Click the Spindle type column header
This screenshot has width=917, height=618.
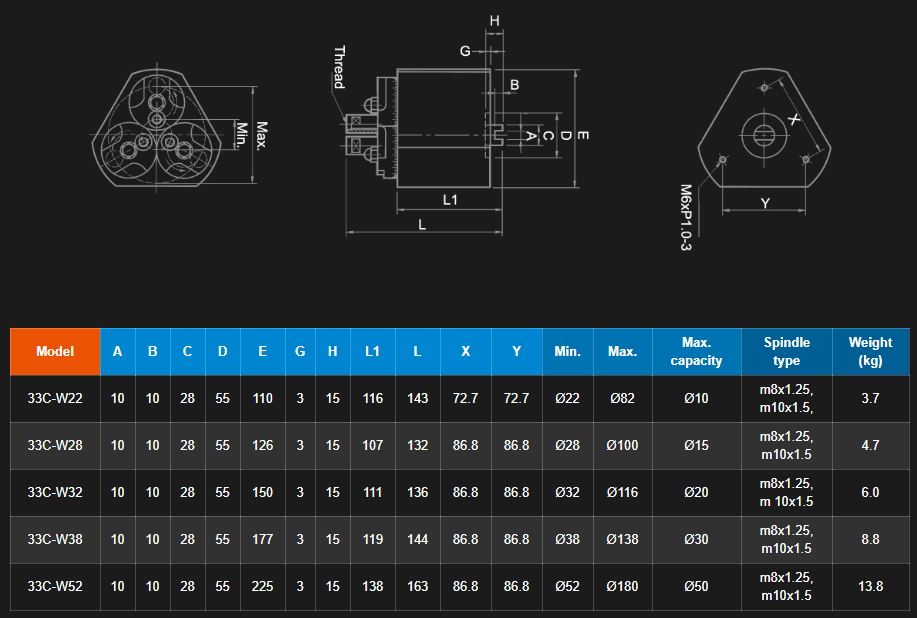[x=787, y=351]
